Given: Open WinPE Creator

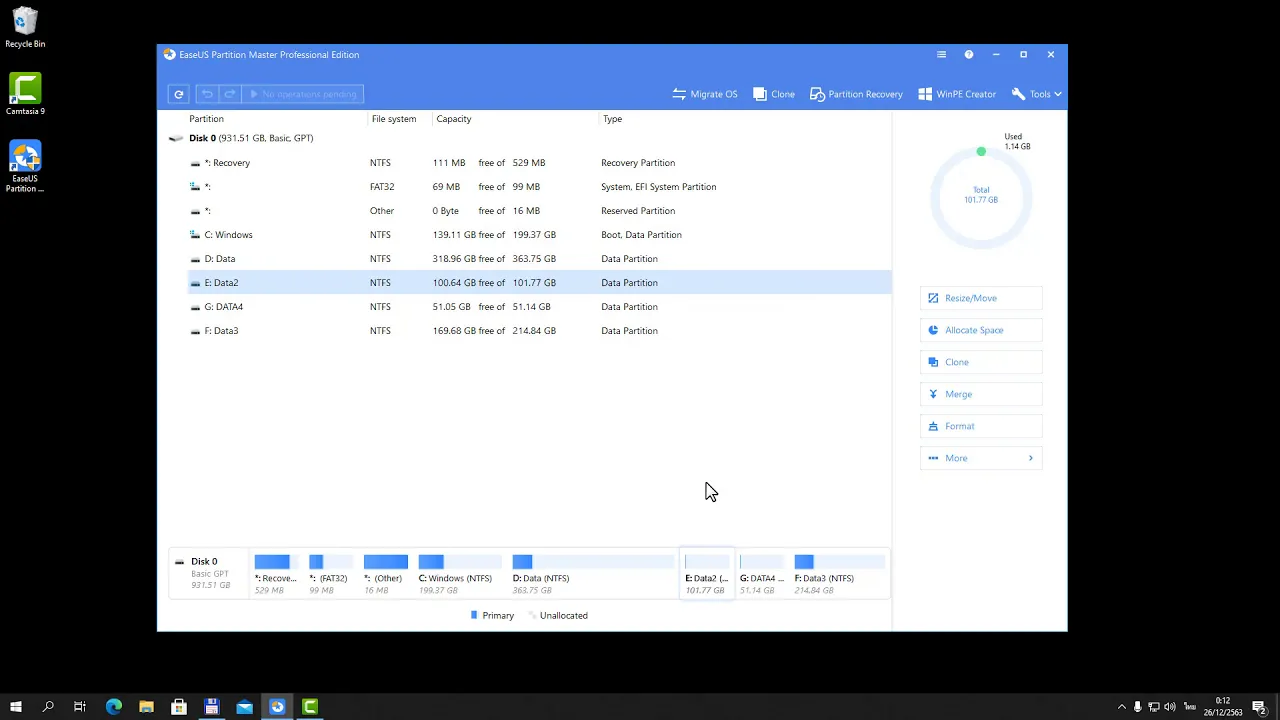Looking at the screenshot, I should (957, 94).
